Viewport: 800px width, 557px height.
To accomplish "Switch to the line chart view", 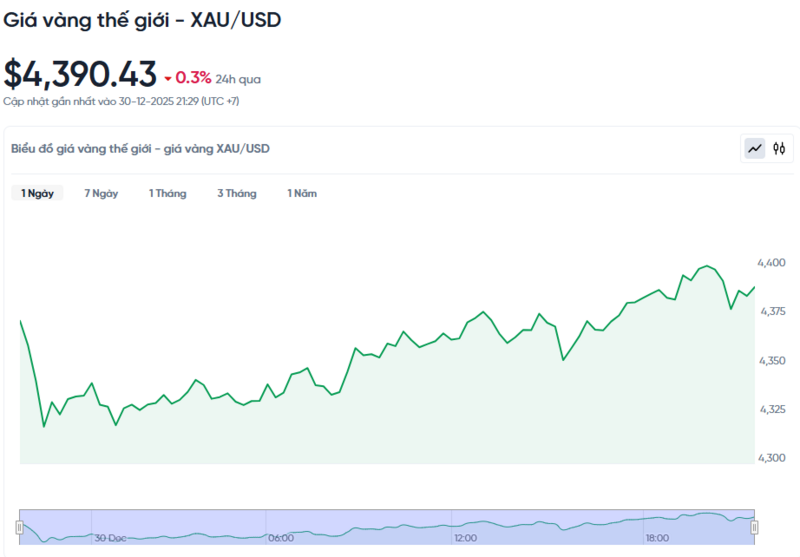I will pyautogui.click(x=755, y=149).
